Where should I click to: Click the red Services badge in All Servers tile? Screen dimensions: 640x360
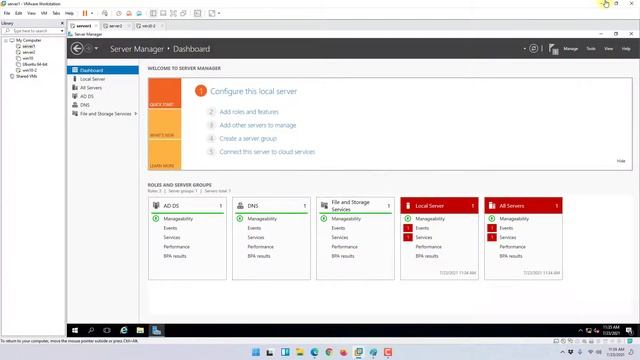pos(492,238)
